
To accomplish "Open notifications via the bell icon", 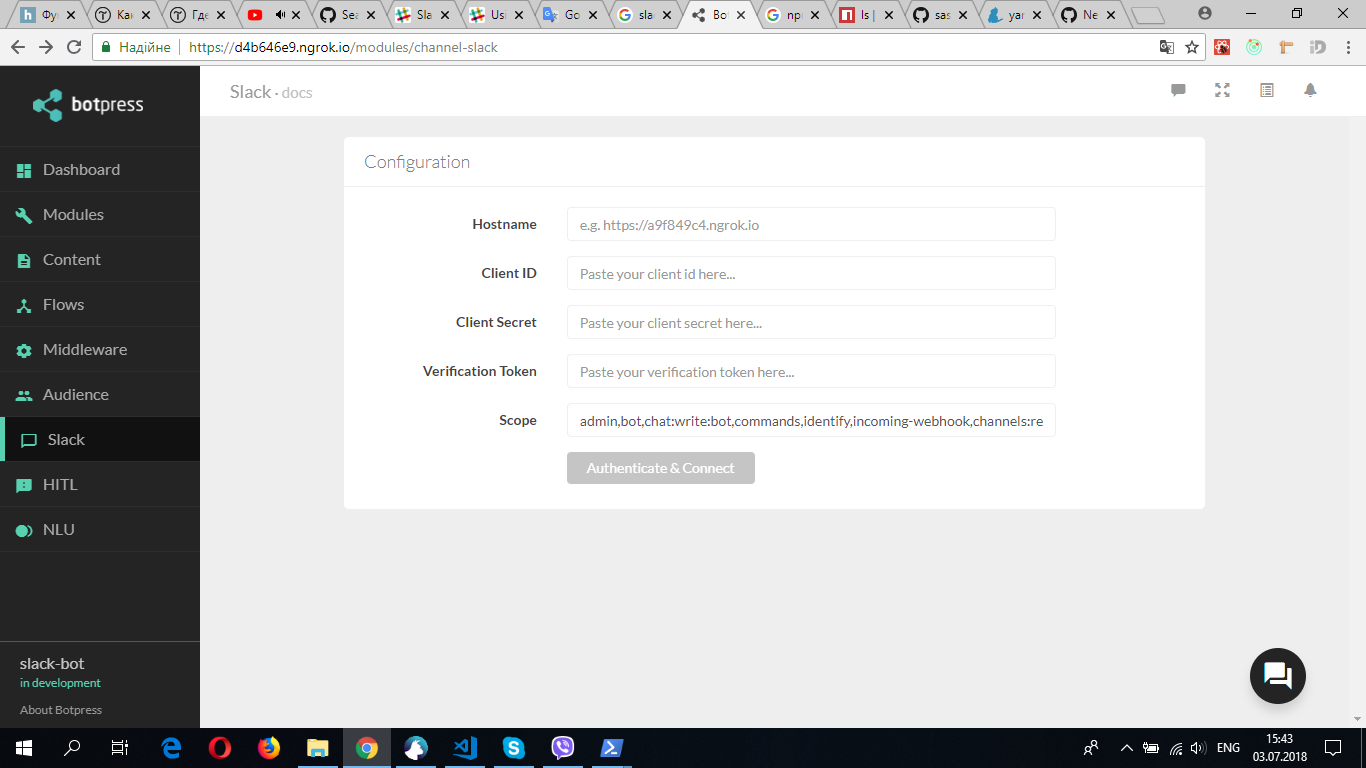I will pos(1310,90).
